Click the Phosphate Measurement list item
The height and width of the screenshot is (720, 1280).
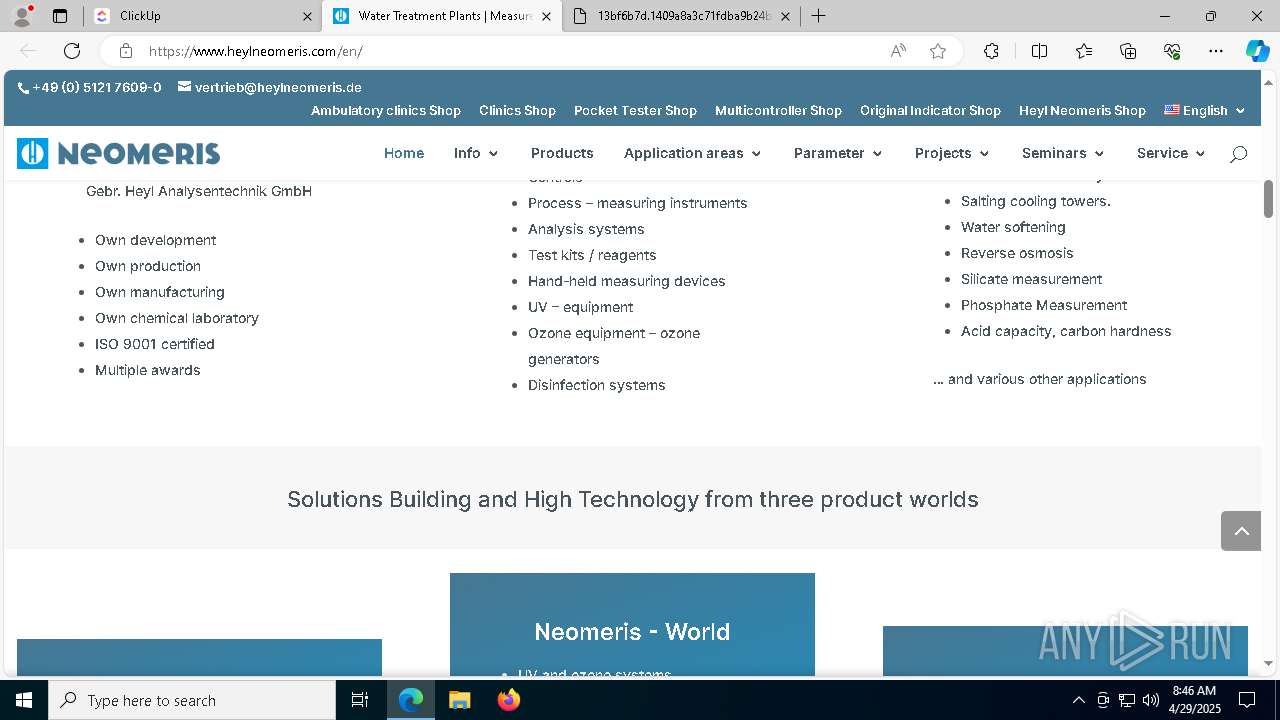click(x=1044, y=305)
